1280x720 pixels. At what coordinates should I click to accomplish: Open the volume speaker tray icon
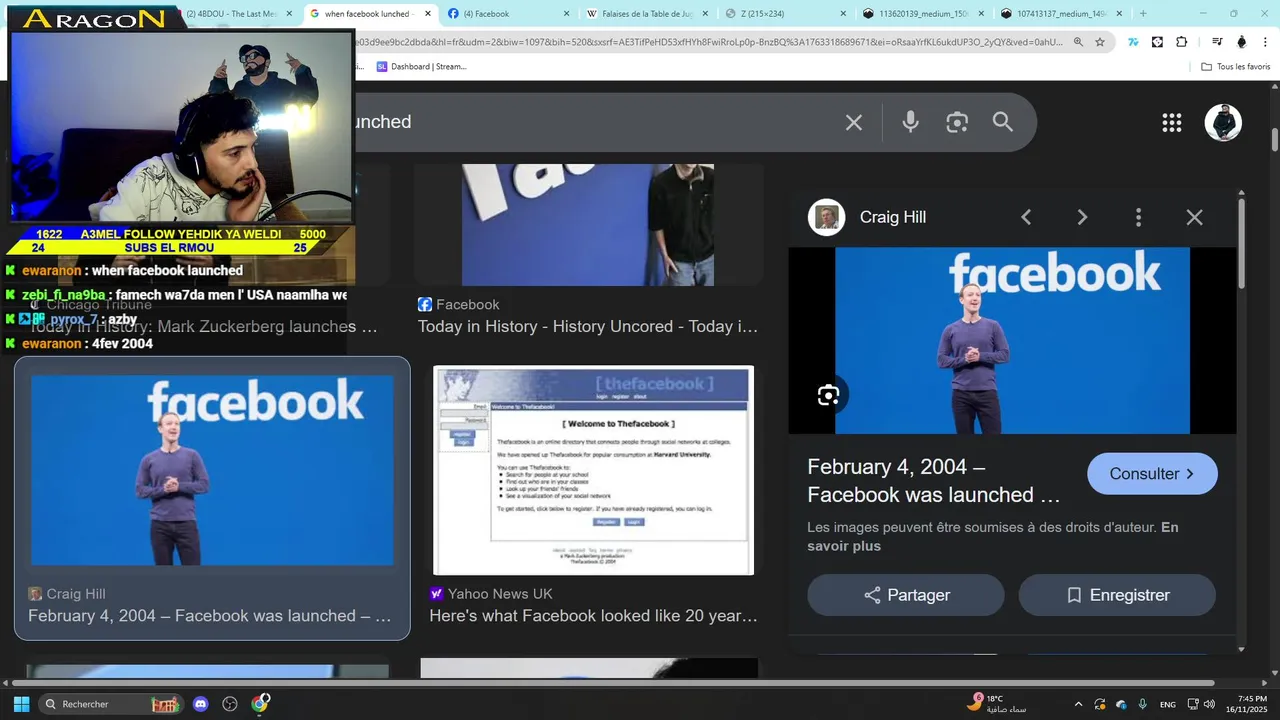click(x=1209, y=704)
